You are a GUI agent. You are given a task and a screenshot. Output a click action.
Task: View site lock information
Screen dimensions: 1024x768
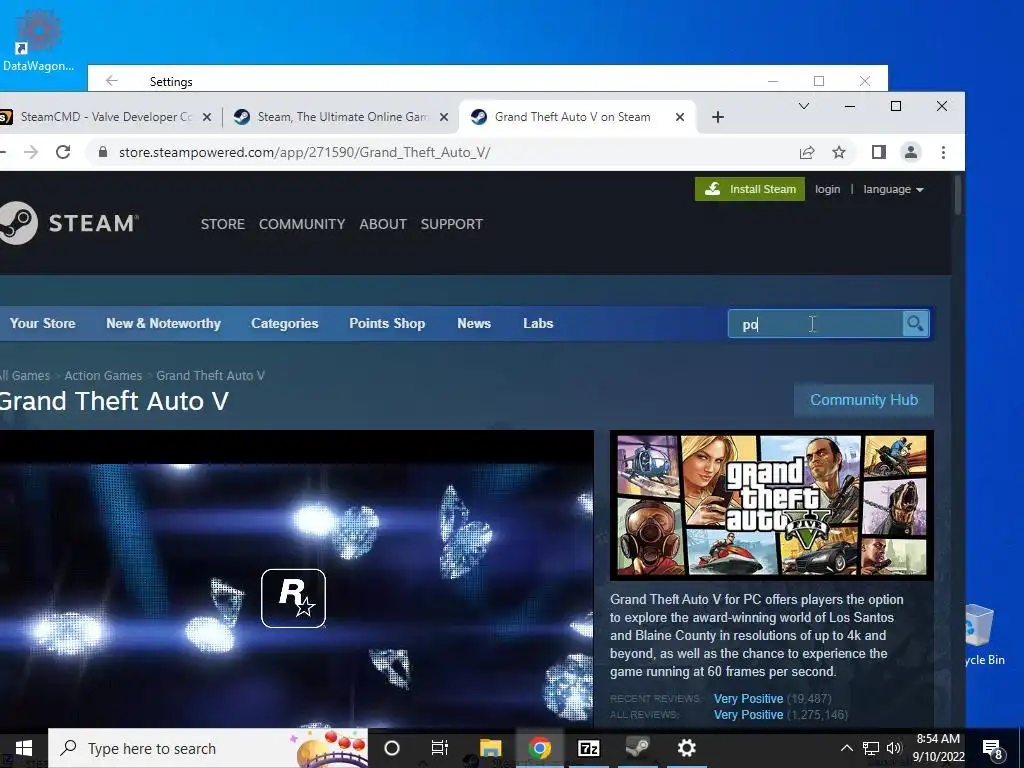tap(103, 152)
